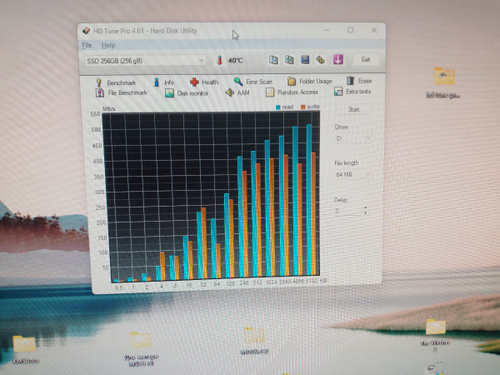Switch to the Error Scan tab
Image resolution: width=500 pixels, height=375 pixels.
(253, 81)
